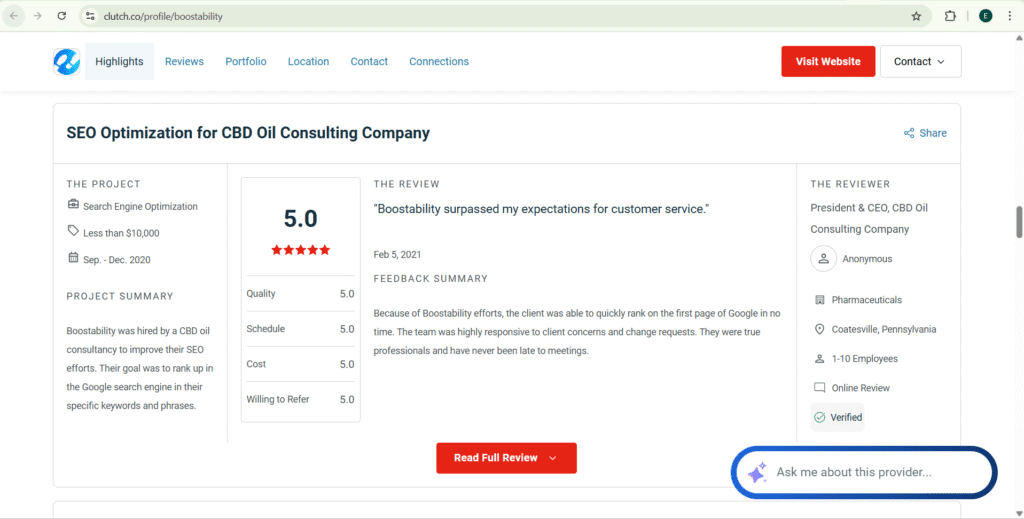Click the FEEDBACK SUMMARY heading

431,278
